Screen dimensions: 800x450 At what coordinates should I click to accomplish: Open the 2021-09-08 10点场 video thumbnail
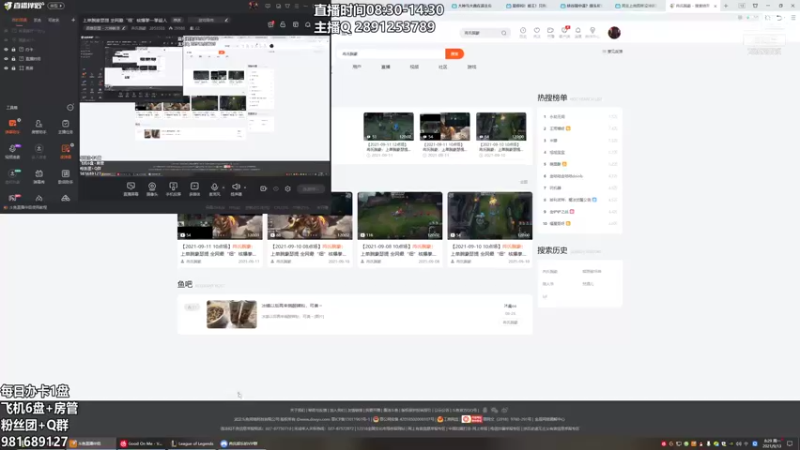pyautogui.click(x=399, y=216)
